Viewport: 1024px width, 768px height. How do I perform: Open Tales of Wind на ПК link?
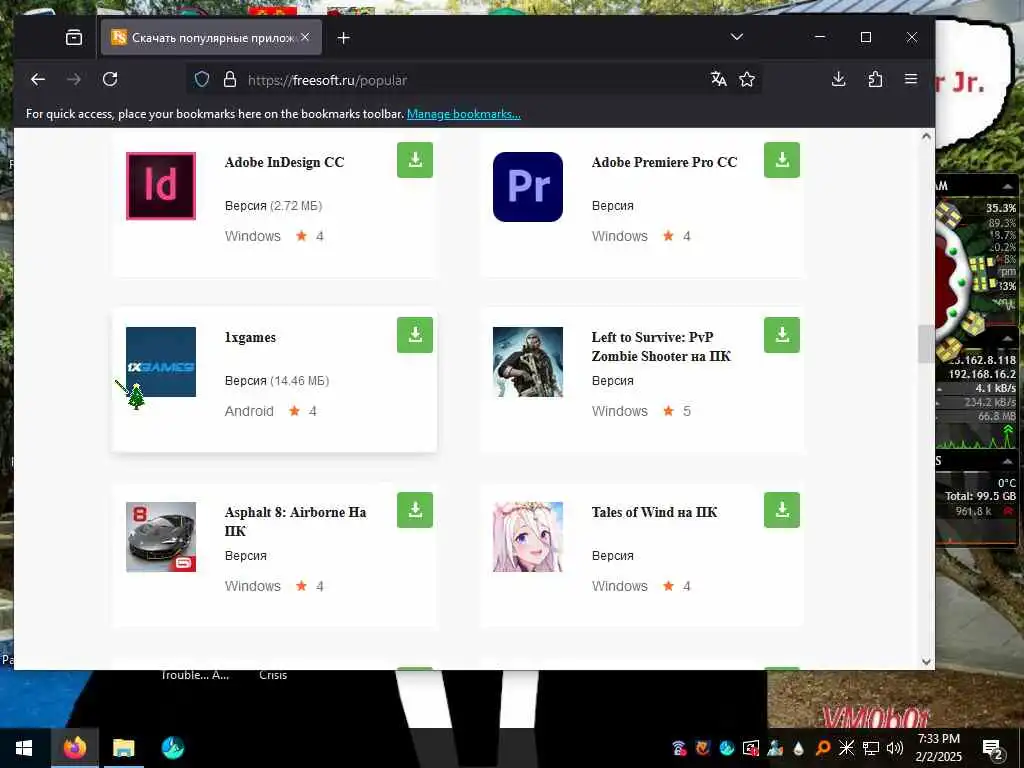coord(654,513)
